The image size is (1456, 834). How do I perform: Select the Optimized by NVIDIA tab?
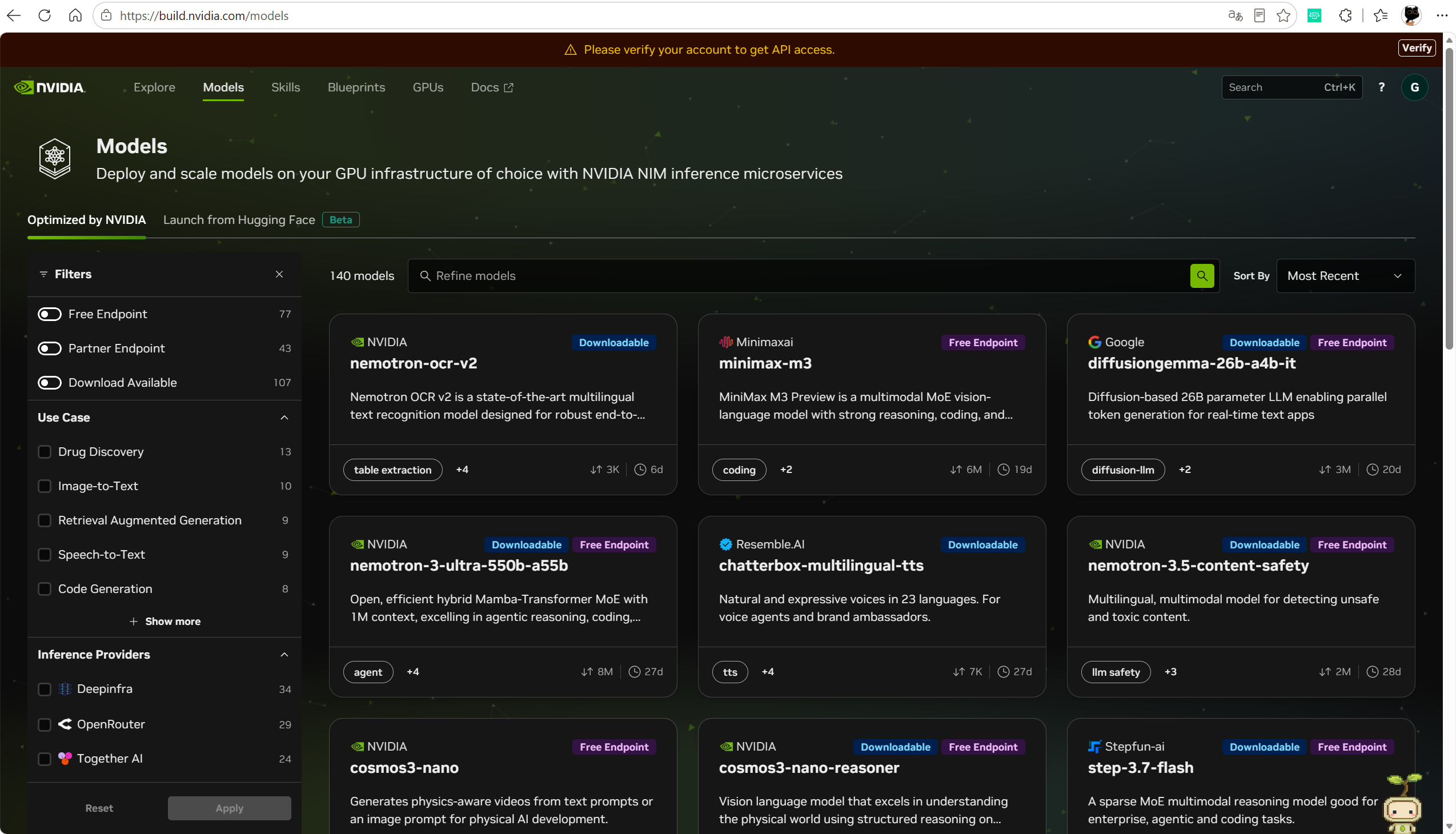[86, 220]
